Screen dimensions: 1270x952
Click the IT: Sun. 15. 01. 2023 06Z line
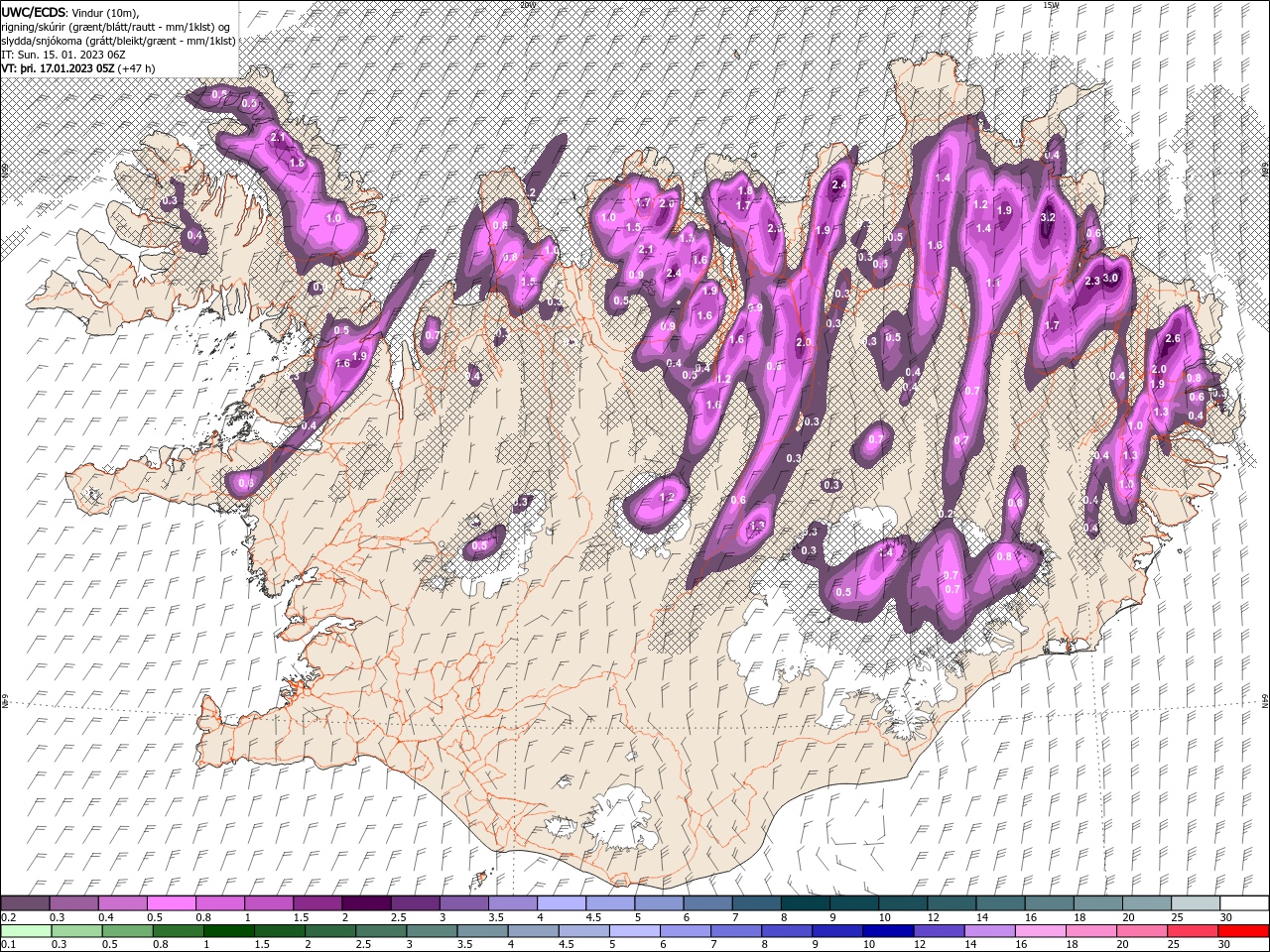coord(64,55)
